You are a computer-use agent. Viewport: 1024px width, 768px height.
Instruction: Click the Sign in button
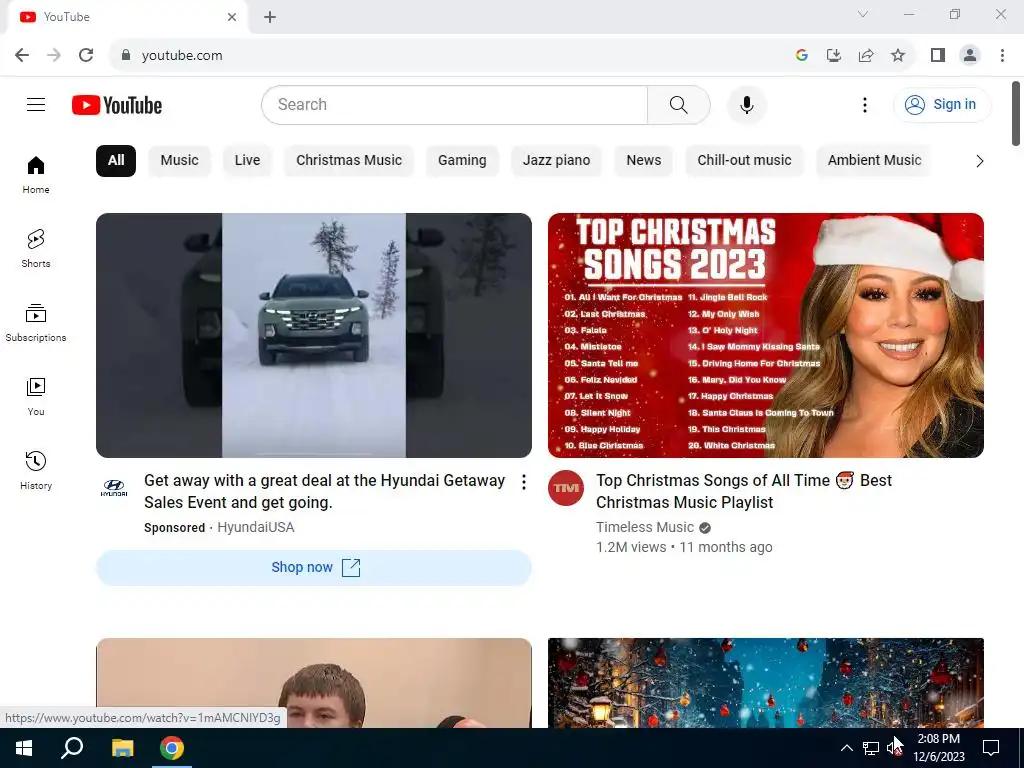[942, 104]
